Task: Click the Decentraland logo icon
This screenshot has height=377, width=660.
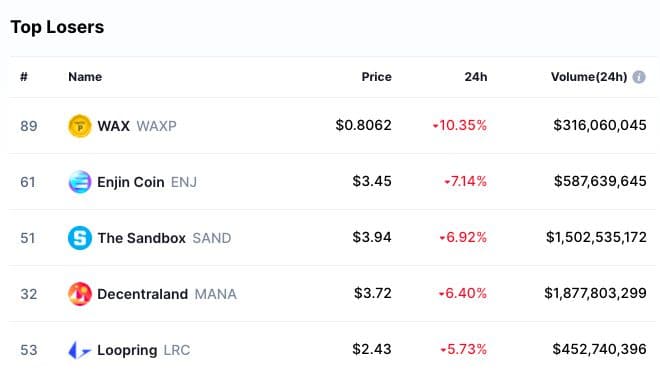Action: tap(80, 294)
